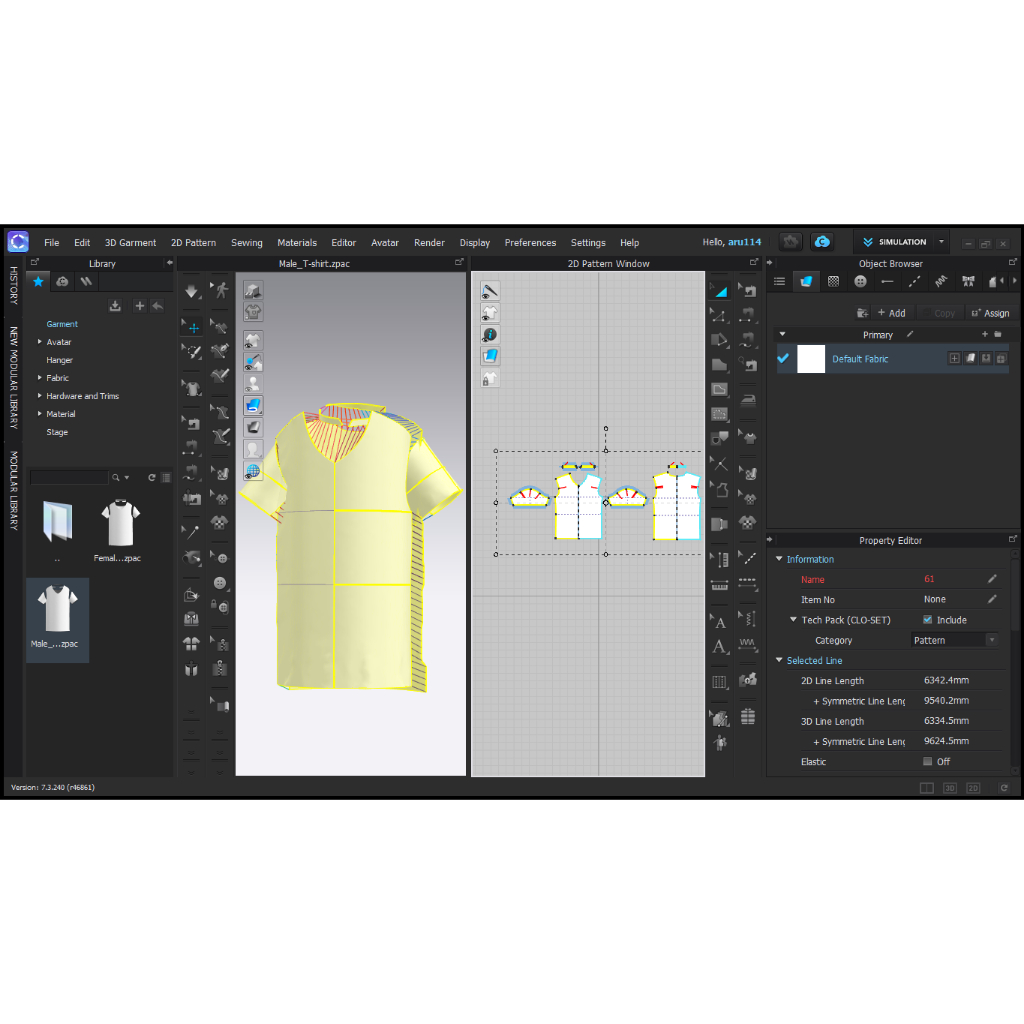Select the Zipper tool icon
This screenshot has width=1024, height=1024.
pos(220,668)
